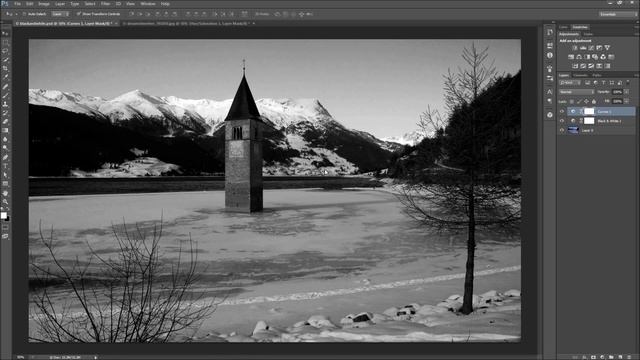Screen dimensions: 640x360
Task: Select the Clone Stamp tool
Action: [6, 104]
